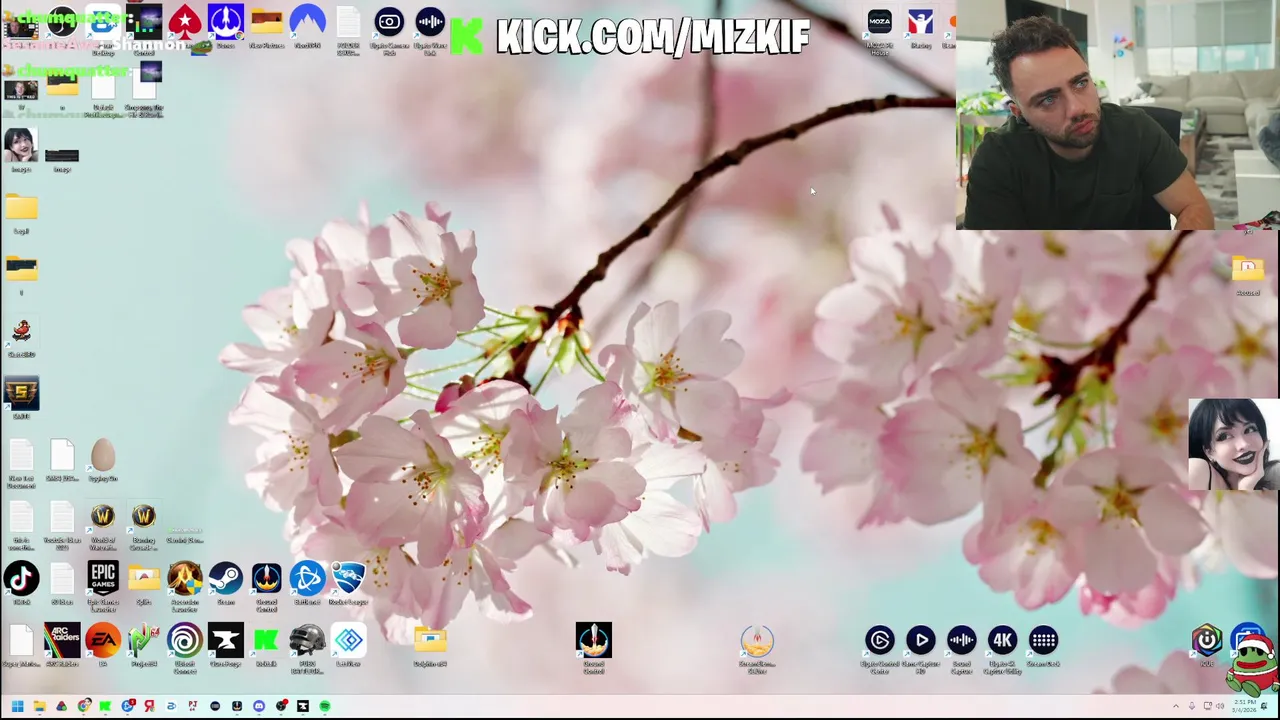The width and height of the screenshot is (1280, 720).
Task: Launch the Battle.net desktop shortcut
Action: click(x=307, y=578)
